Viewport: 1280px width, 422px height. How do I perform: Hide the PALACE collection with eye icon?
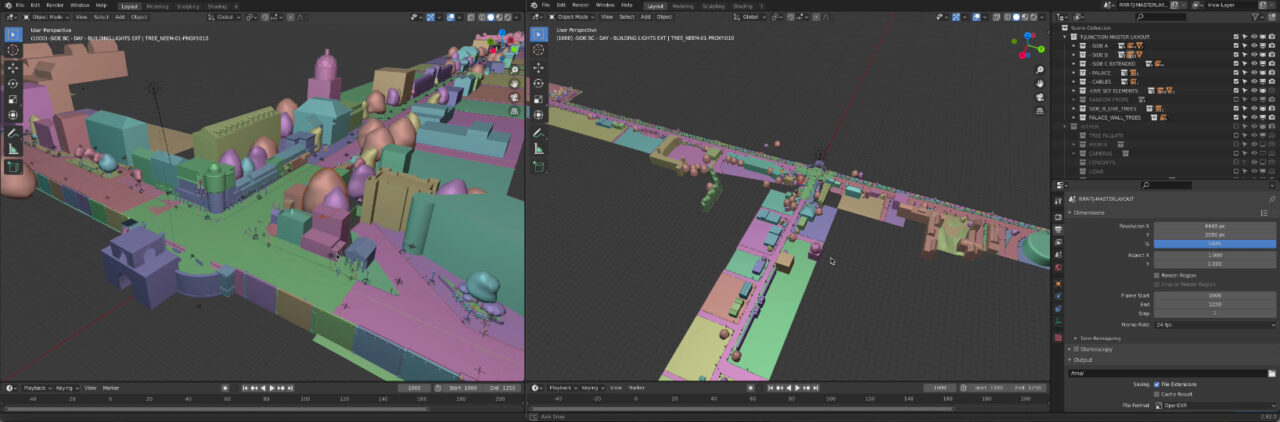(1253, 72)
